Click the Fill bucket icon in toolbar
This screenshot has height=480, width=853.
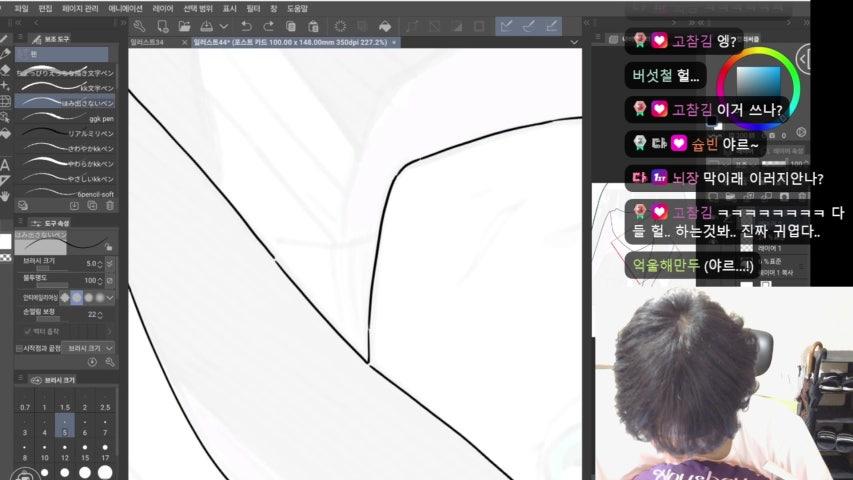385,26
